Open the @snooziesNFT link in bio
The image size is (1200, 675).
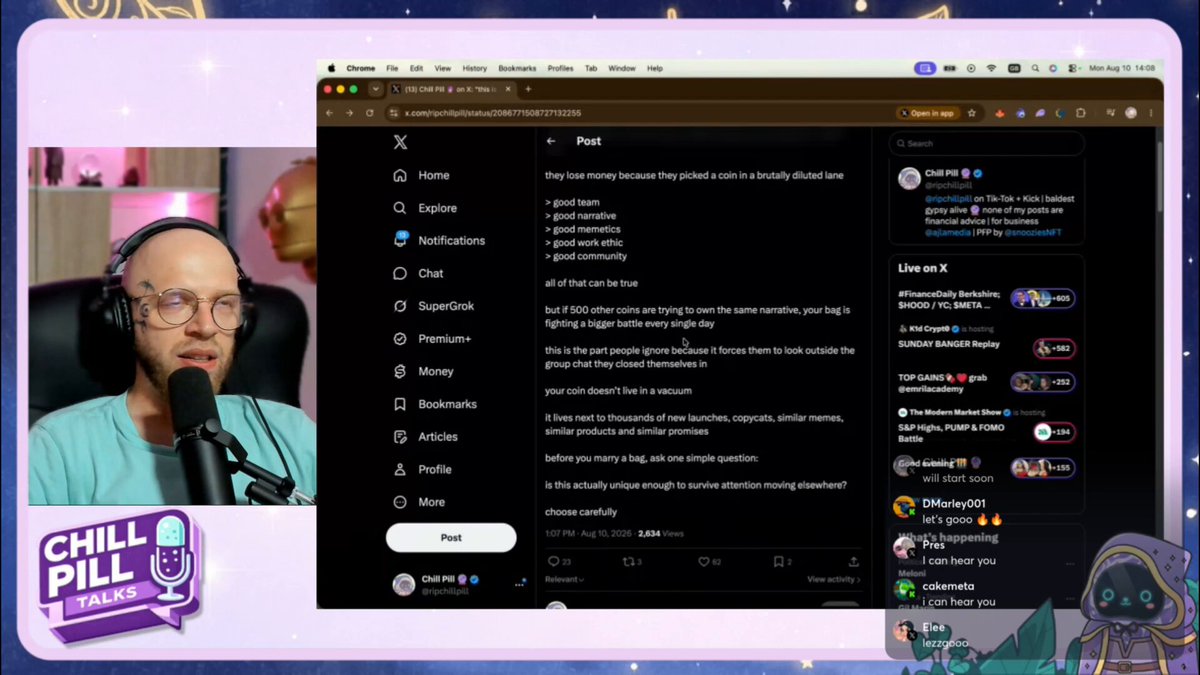(x=1032, y=232)
